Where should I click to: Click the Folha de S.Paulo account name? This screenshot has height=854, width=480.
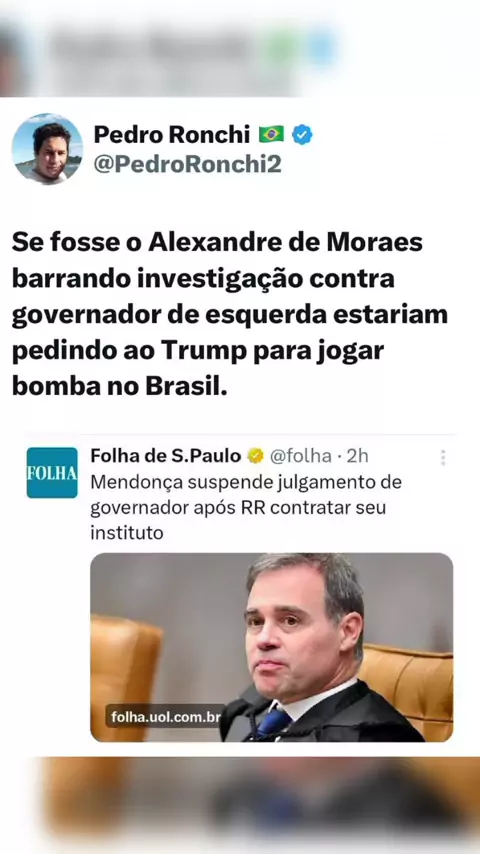[166, 456]
